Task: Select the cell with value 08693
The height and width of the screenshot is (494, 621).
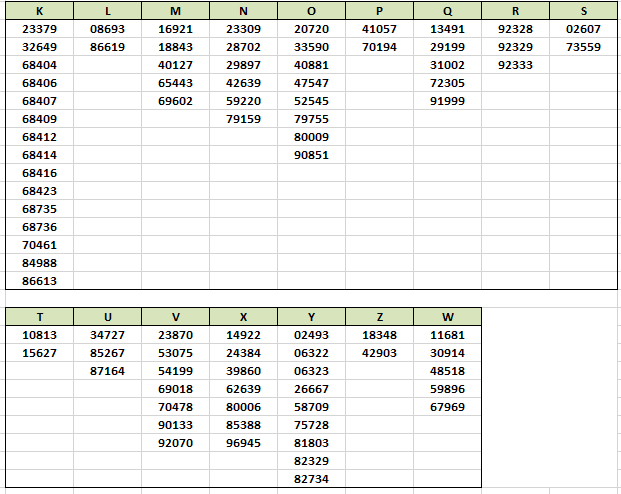Action: pos(107,29)
